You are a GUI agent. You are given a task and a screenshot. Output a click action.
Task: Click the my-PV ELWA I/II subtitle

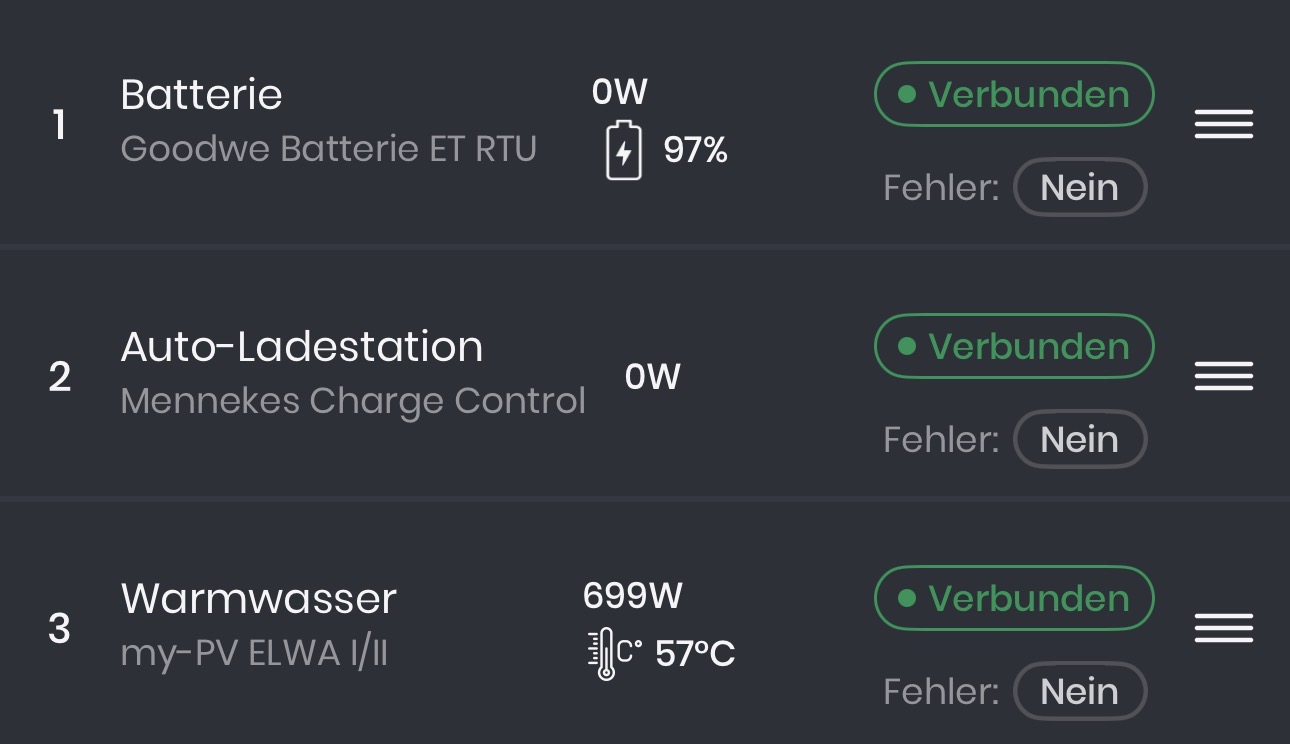coord(254,654)
